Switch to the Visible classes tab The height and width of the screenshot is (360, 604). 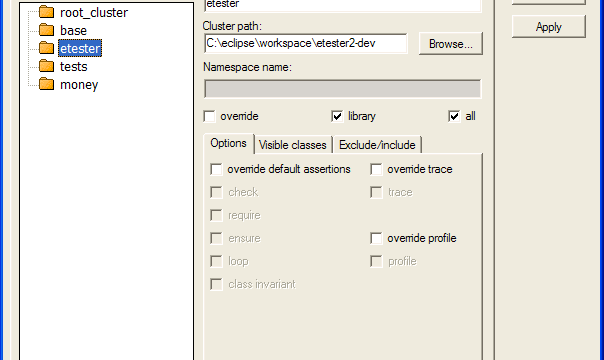293,145
